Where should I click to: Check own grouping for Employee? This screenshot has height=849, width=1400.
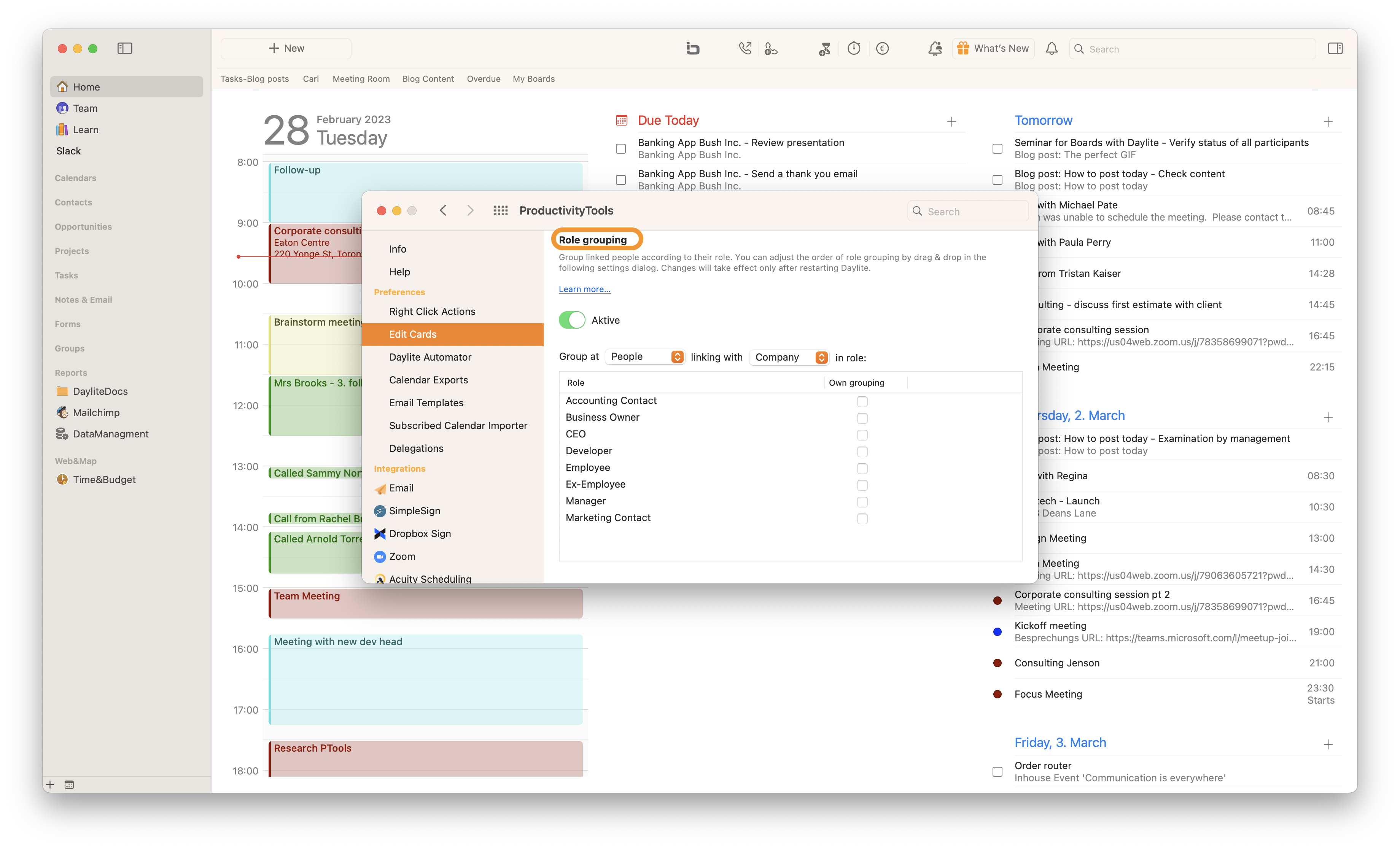pos(862,468)
